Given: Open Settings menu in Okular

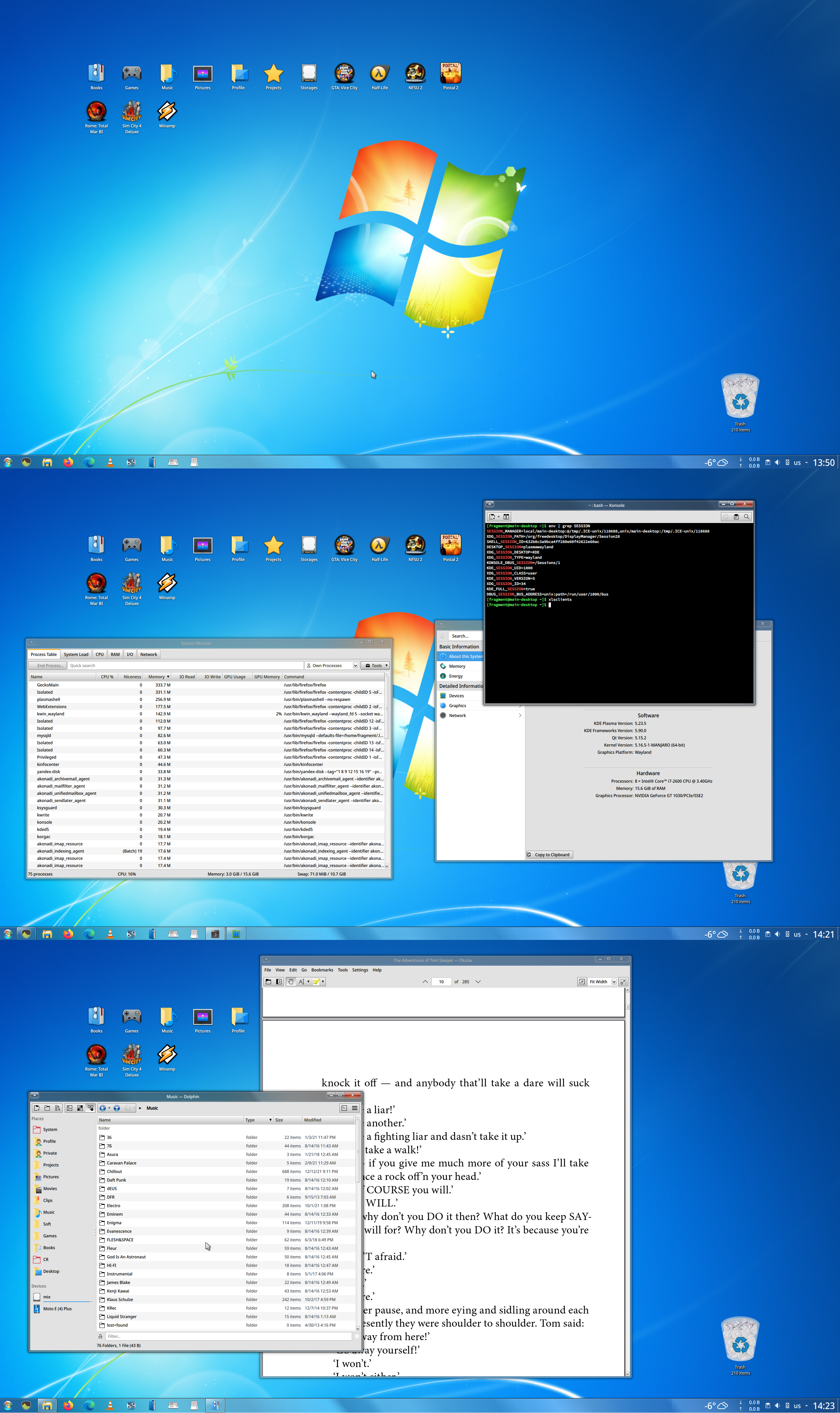Looking at the screenshot, I should 360,969.
